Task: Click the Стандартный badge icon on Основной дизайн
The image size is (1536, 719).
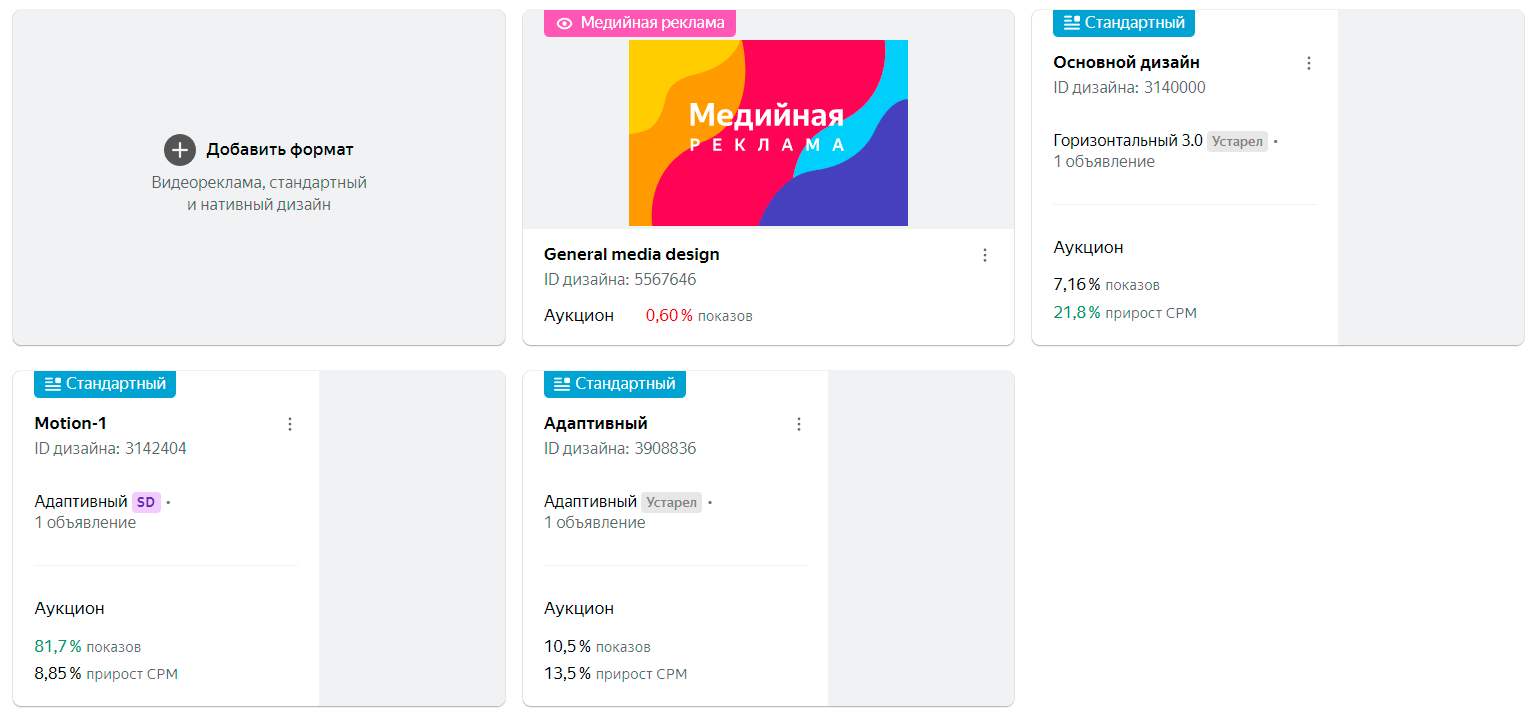Action: [x=1072, y=23]
